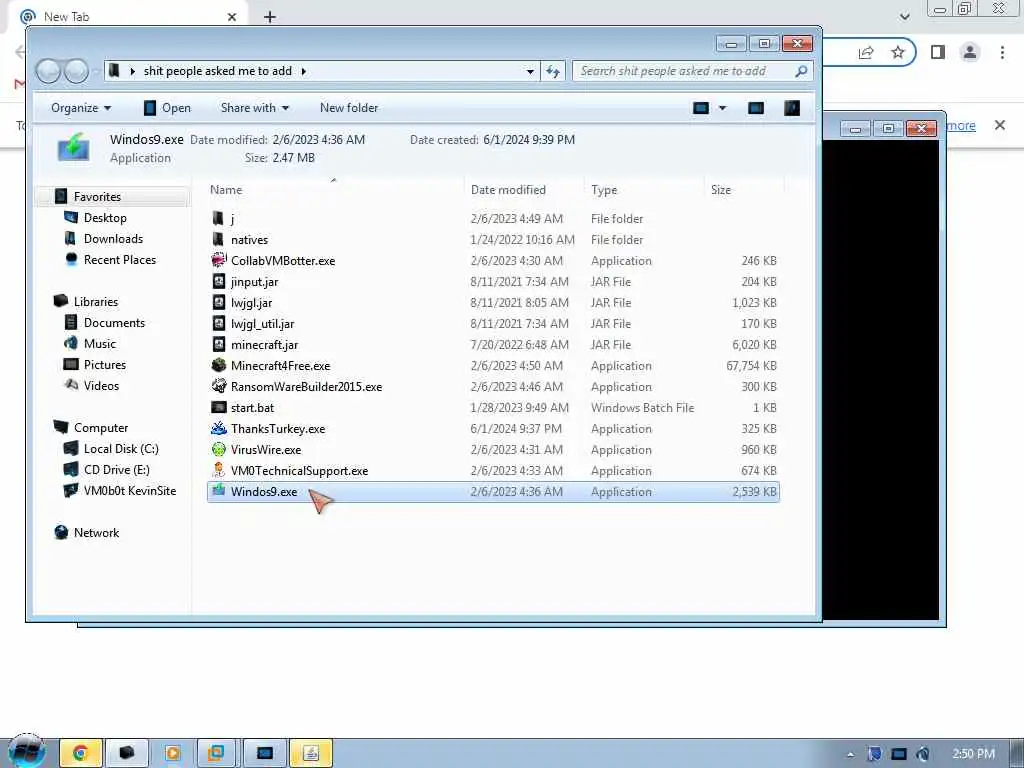Screen dimensions: 1024x768
Task: Click the Open toolbar button
Action: (167, 108)
